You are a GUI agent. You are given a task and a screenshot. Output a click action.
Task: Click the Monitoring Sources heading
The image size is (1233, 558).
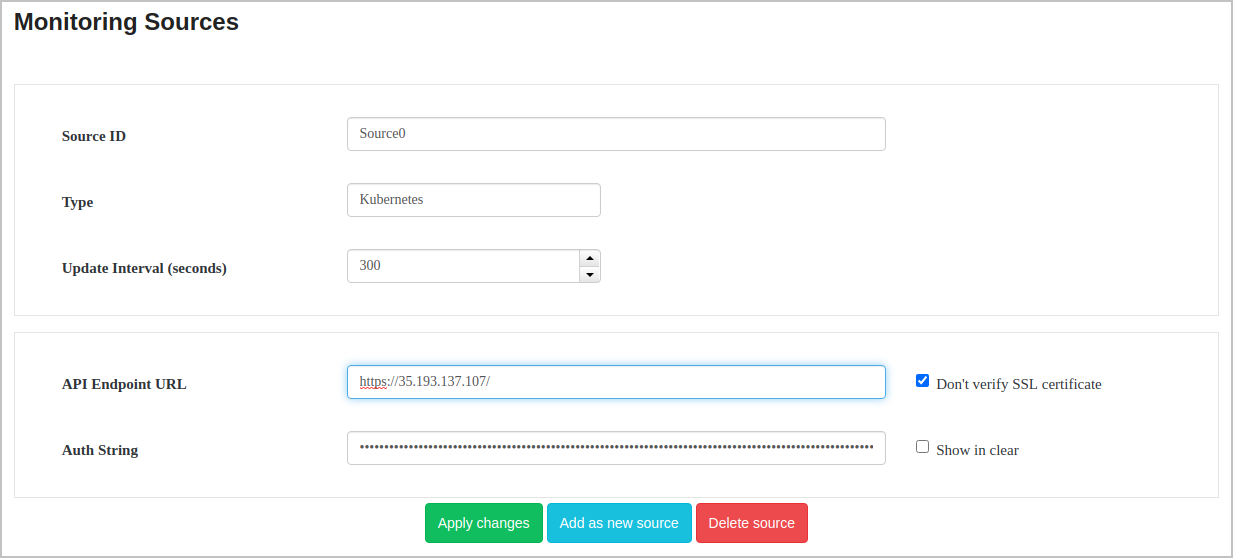(x=127, y=22)
